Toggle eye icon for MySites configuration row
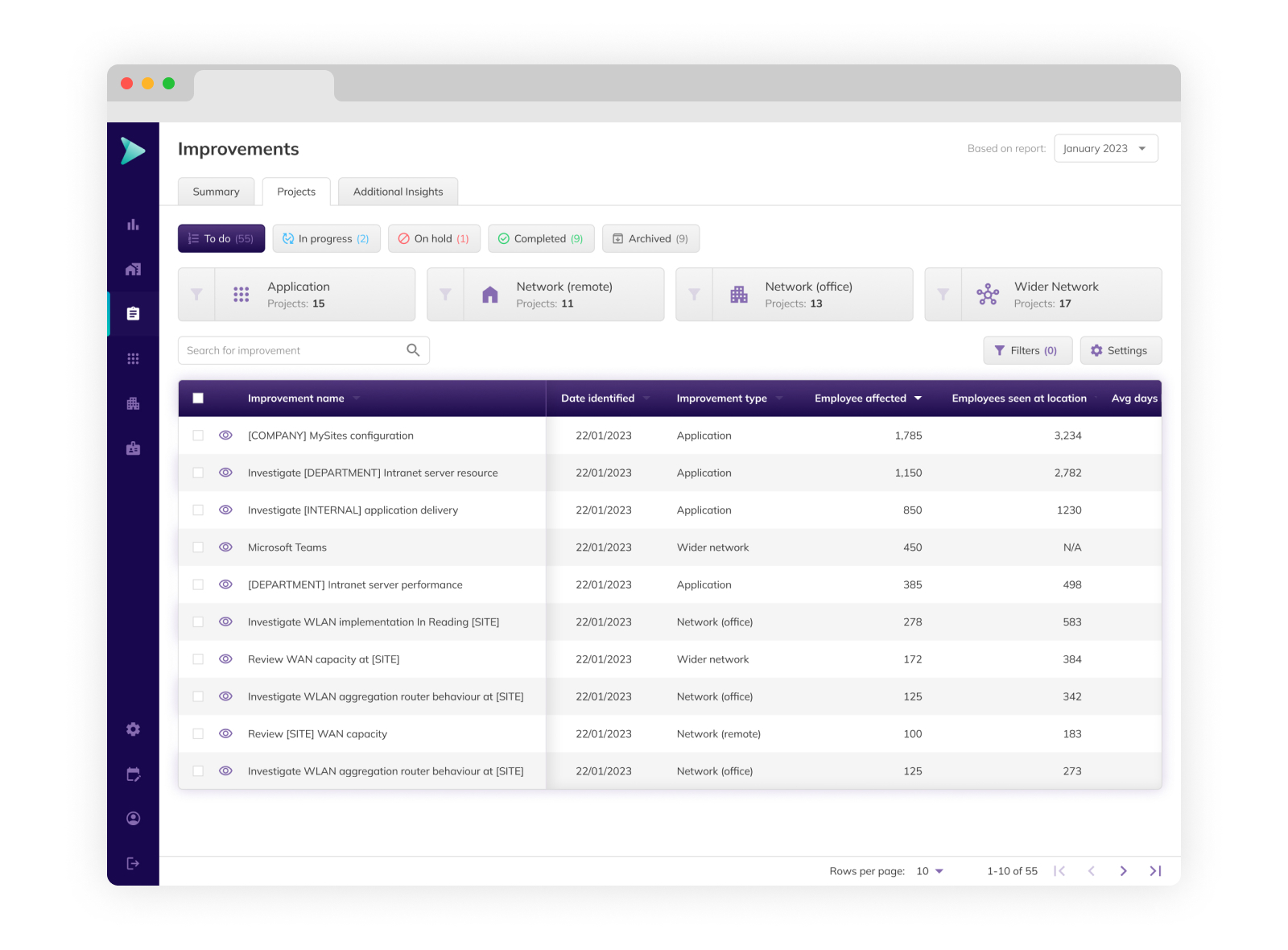The width and height of the screenshot is (1288, 950). click(225, 436)
